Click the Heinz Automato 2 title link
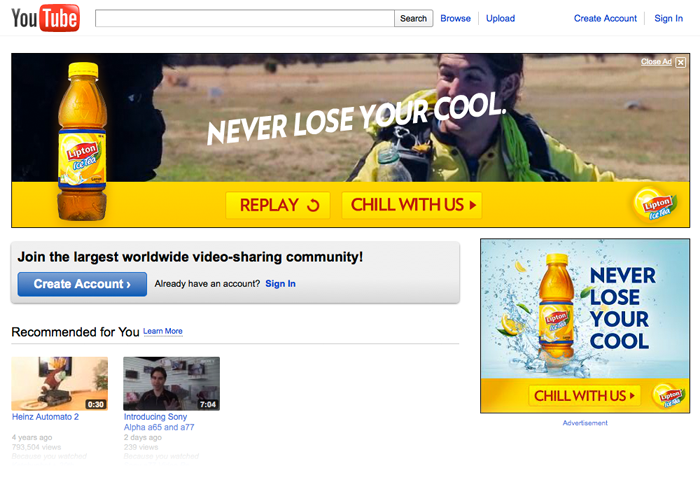 coord(45,417)
